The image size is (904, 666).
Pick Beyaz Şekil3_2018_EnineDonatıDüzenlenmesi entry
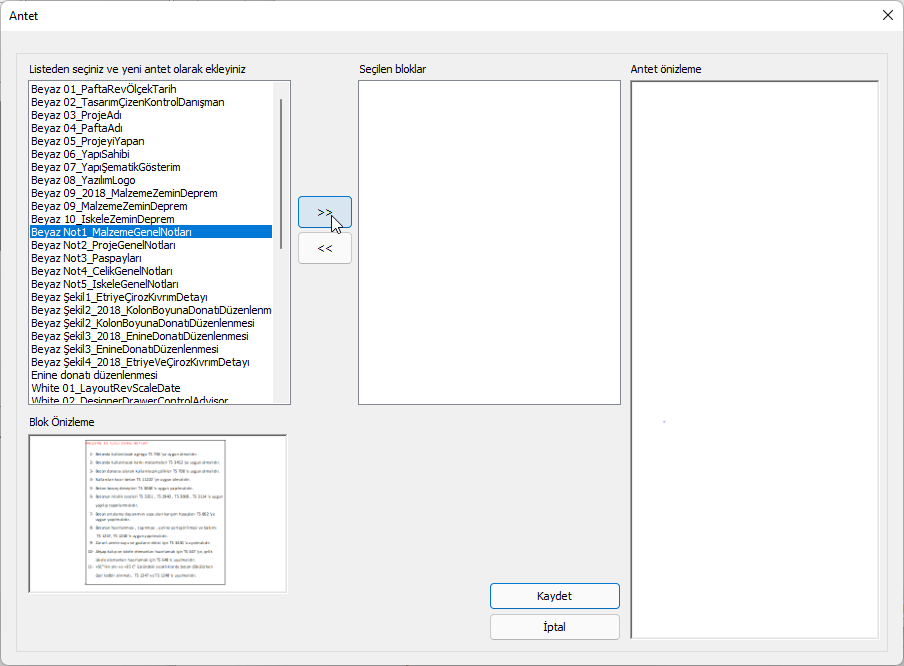click(150, 336)
